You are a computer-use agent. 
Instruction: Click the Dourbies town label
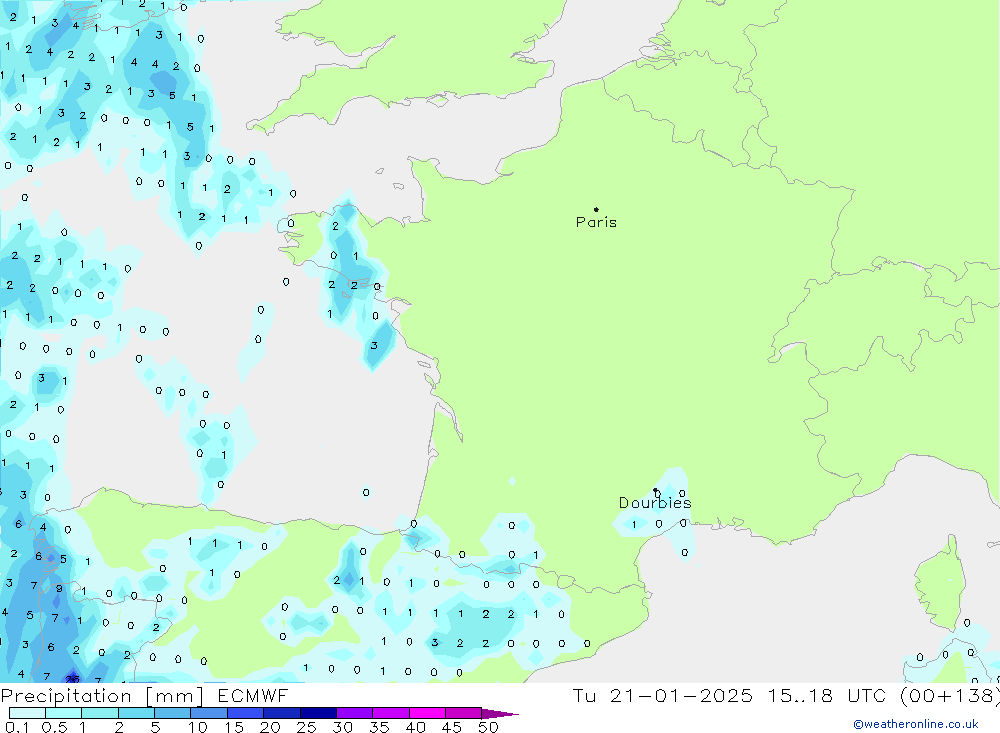pyautogui.click(x=654, y=503)
